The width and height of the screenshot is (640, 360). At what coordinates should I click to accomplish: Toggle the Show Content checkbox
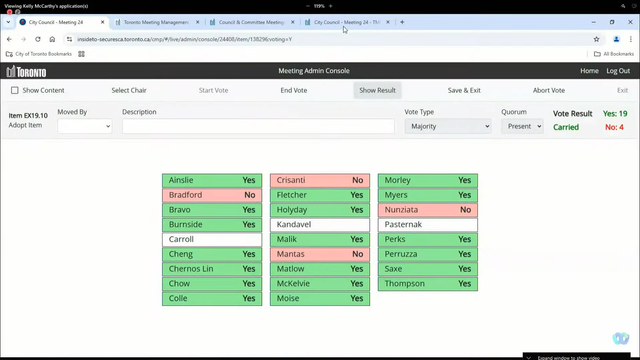pos(15,90)
